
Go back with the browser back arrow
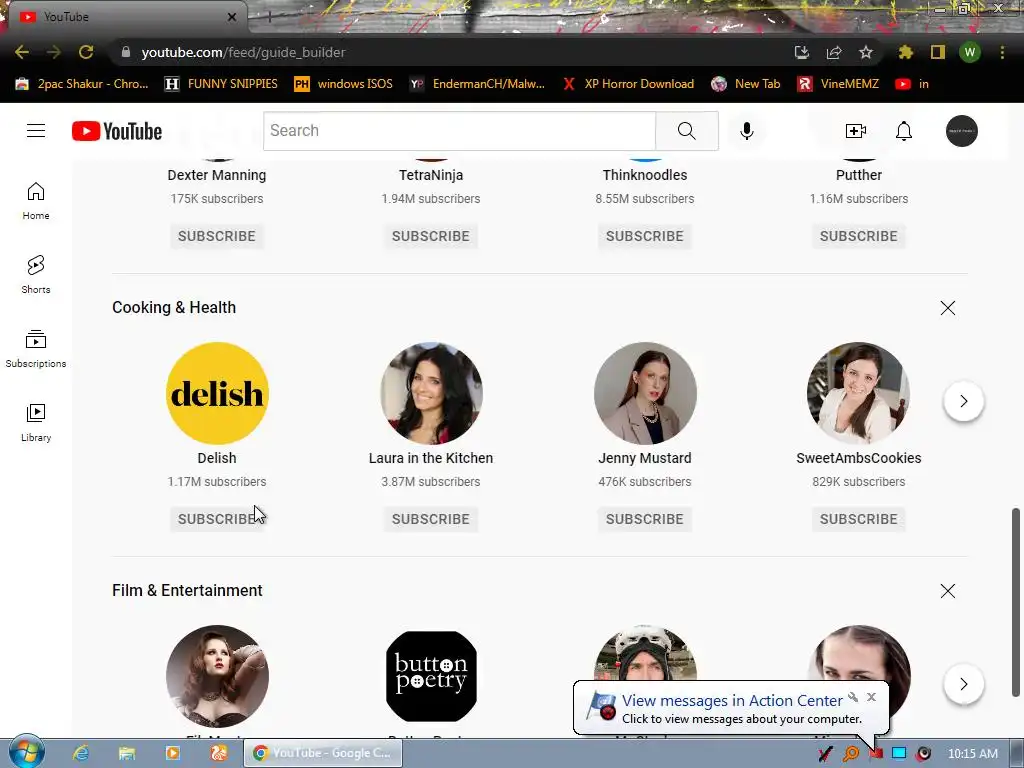[x=22, y=52]
